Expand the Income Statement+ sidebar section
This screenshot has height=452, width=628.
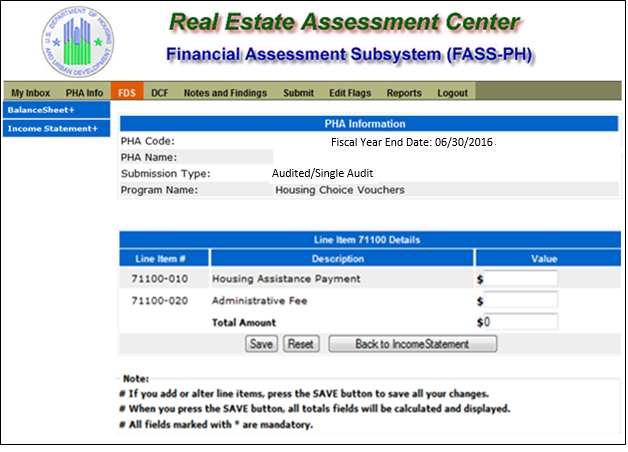pyautogui.click(x=52, y=128)
